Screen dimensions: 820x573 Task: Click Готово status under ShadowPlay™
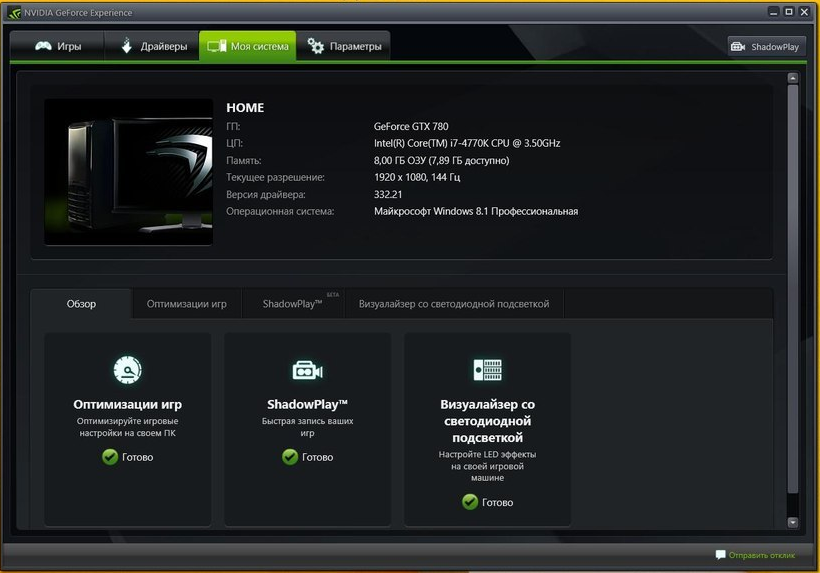pyautogui.click(x=317, y=457)
